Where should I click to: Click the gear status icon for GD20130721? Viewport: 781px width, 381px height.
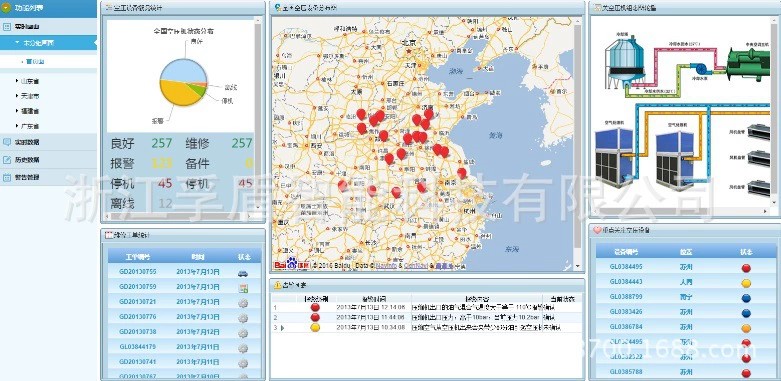(x=243, y=302)
